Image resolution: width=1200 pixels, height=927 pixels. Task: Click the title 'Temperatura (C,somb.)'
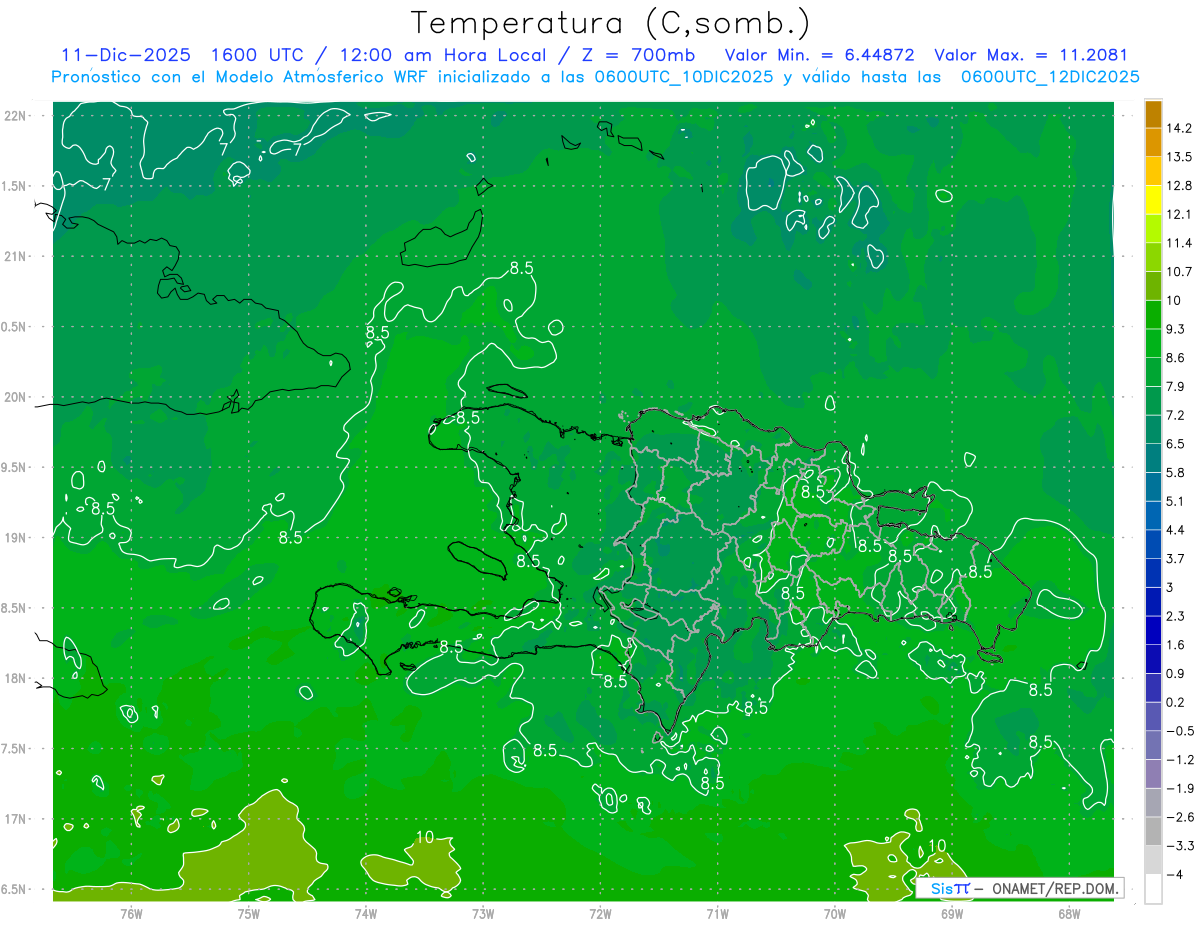(610, 24)
